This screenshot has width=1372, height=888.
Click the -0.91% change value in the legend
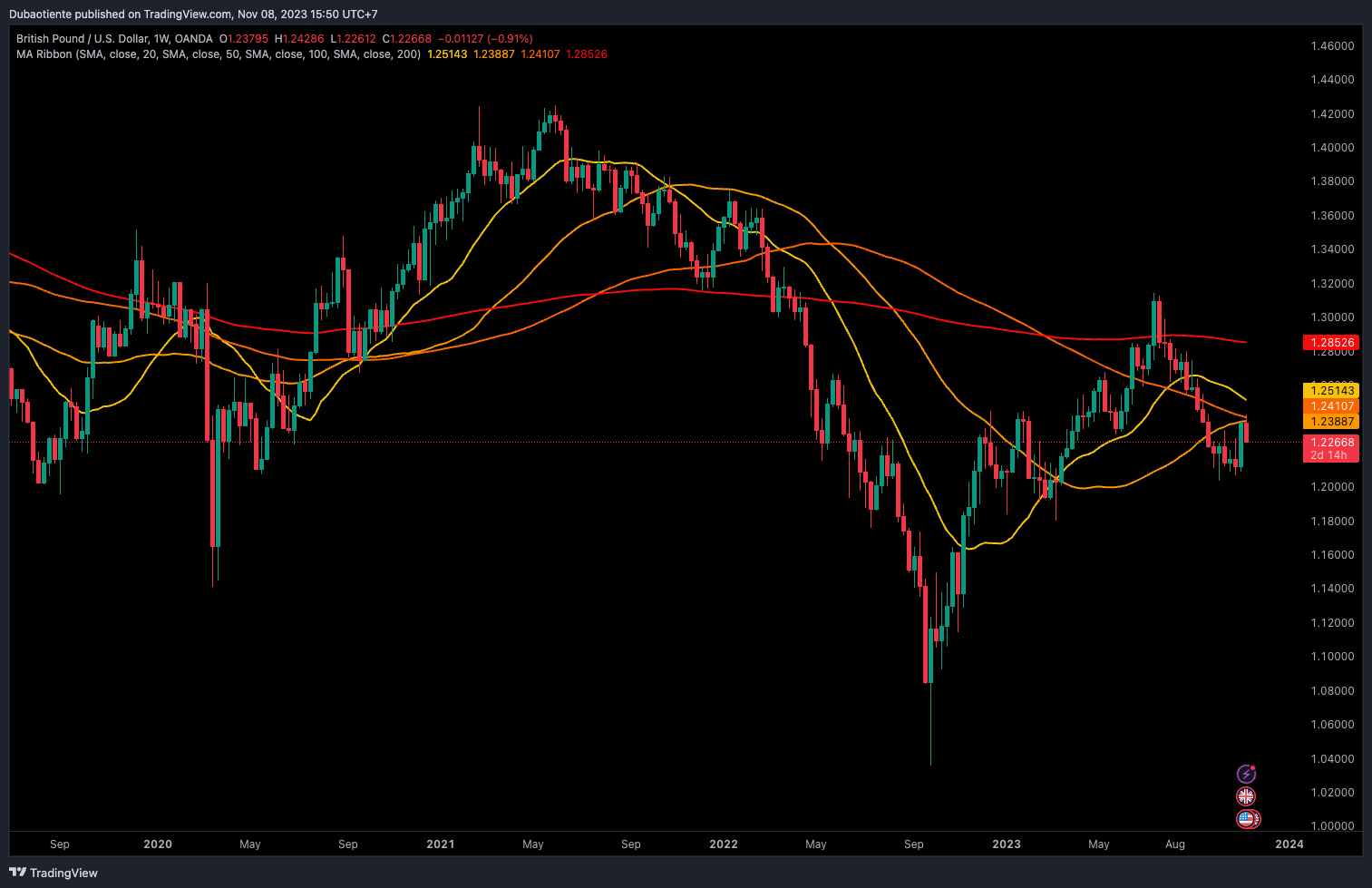tap(510, 39)
